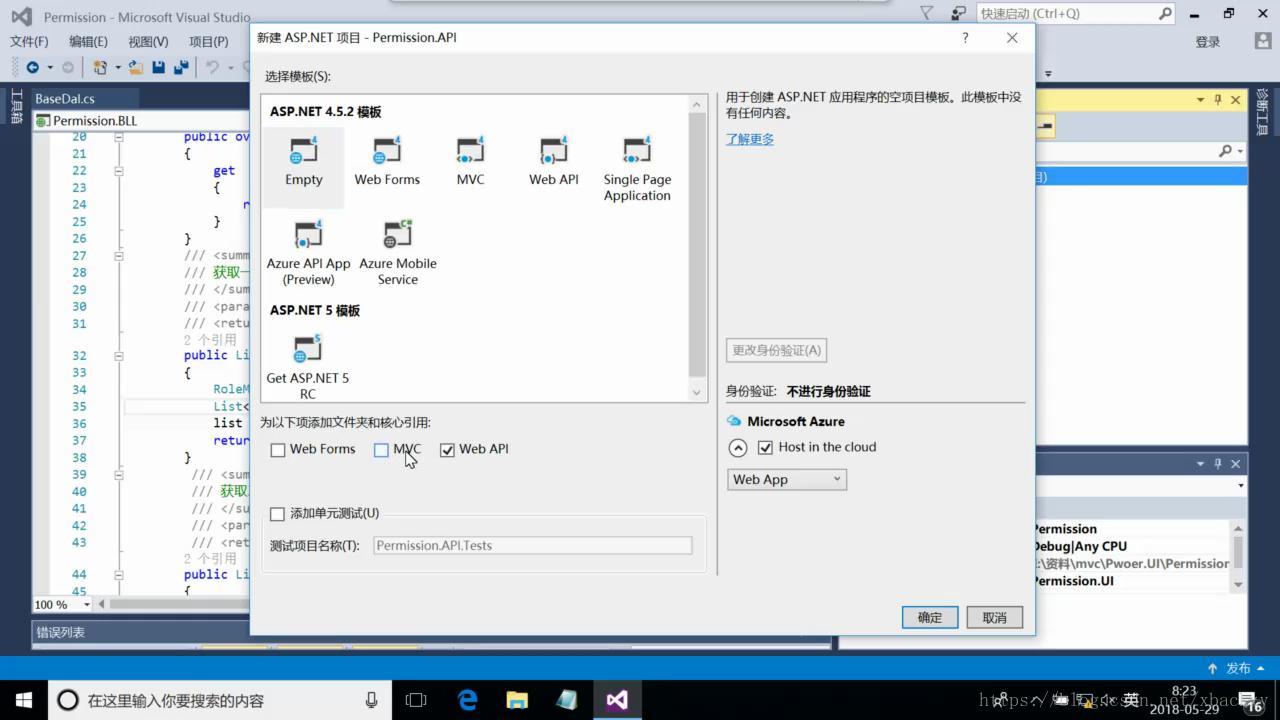This screenshot has width=1280, height=720.
Task: Pin the Solution Explorer panel
Action: (x=1217, y=99)
